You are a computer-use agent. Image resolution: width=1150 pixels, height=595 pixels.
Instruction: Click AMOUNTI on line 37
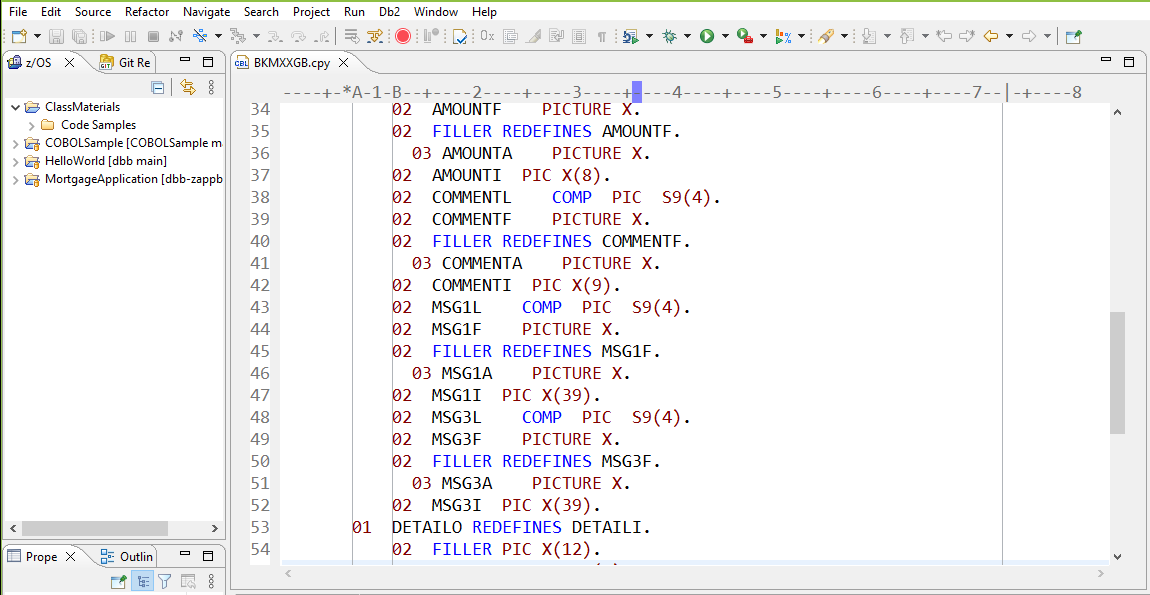tap(466, 175)
